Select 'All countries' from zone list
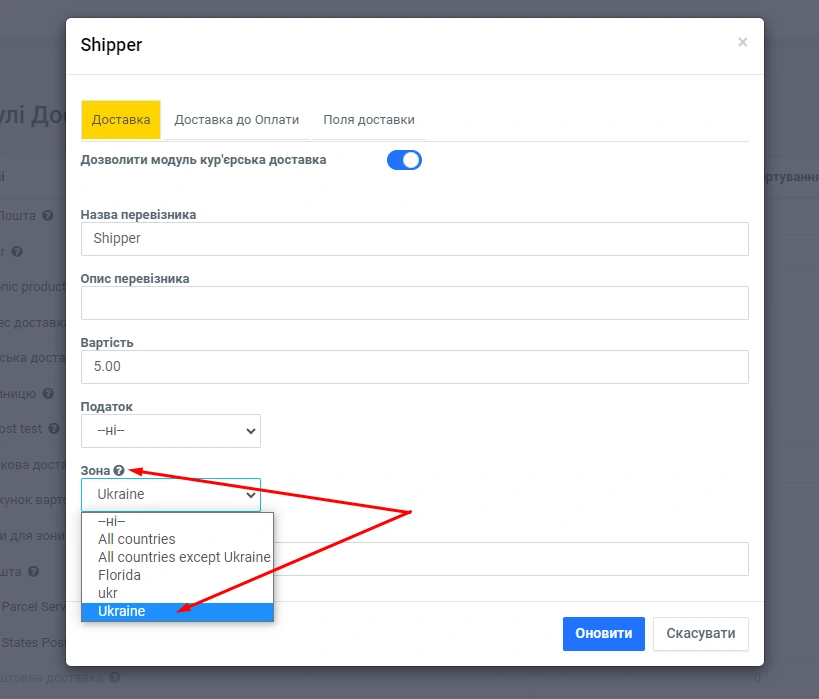Viewport: 819px width, 699px height. pyautogui.click(x=136, y=539)
